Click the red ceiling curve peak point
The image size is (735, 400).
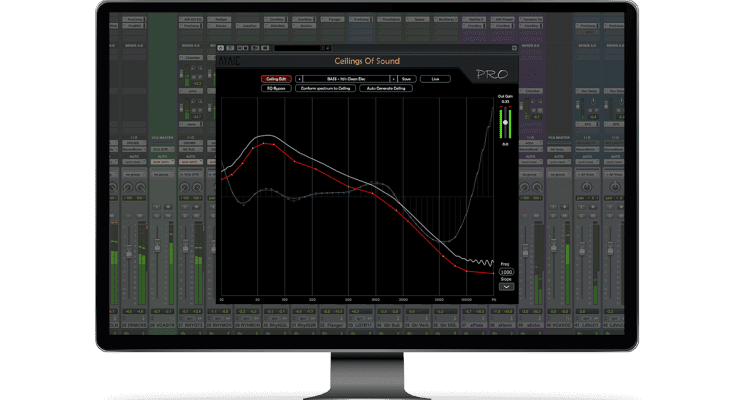point(261,145)
